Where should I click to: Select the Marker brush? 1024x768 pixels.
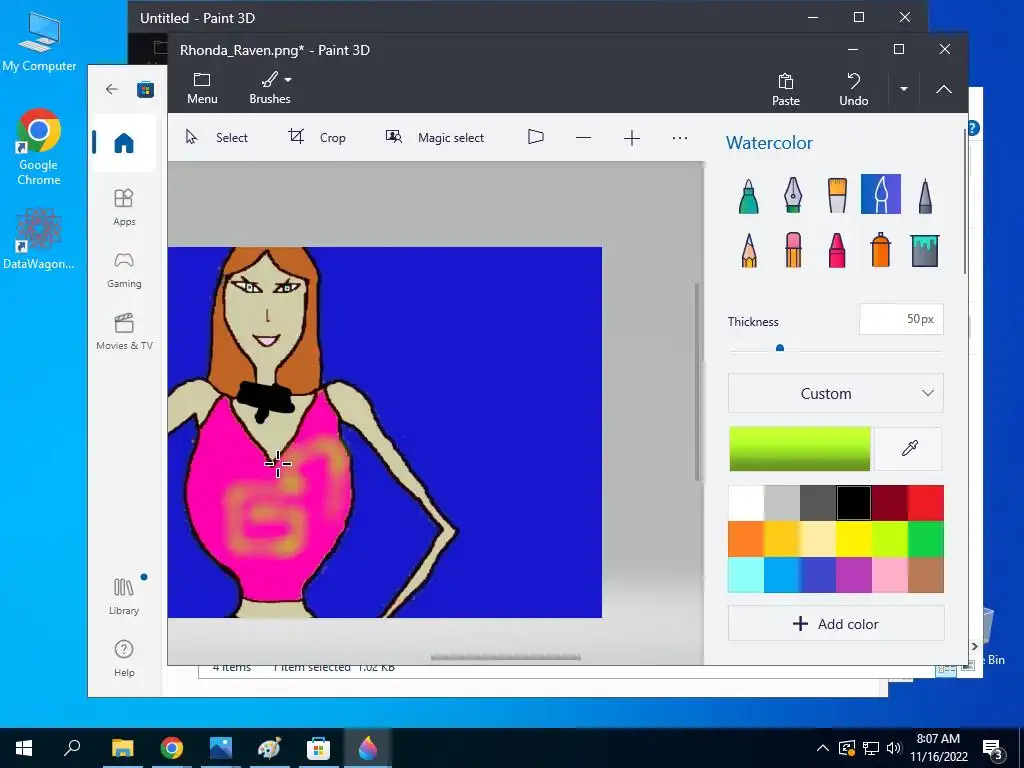[x=748, y=195]
